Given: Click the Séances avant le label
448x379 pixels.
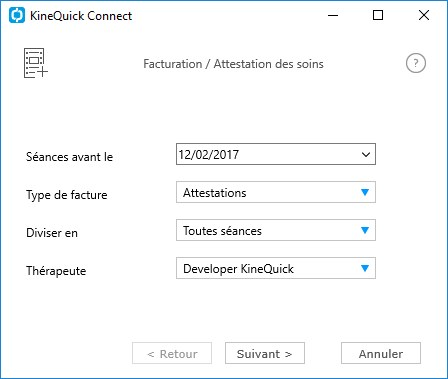Looking at the screenshot, I should click(70, 157).
